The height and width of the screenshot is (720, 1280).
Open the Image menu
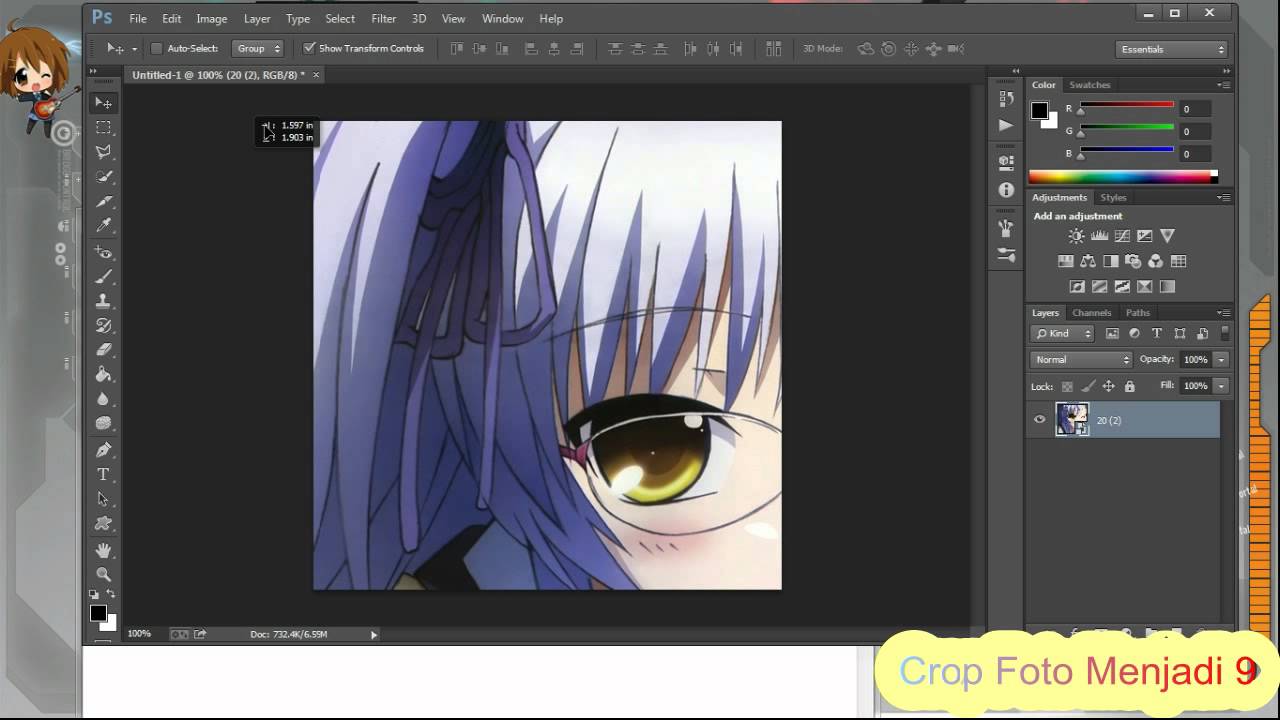click(212, 18)
